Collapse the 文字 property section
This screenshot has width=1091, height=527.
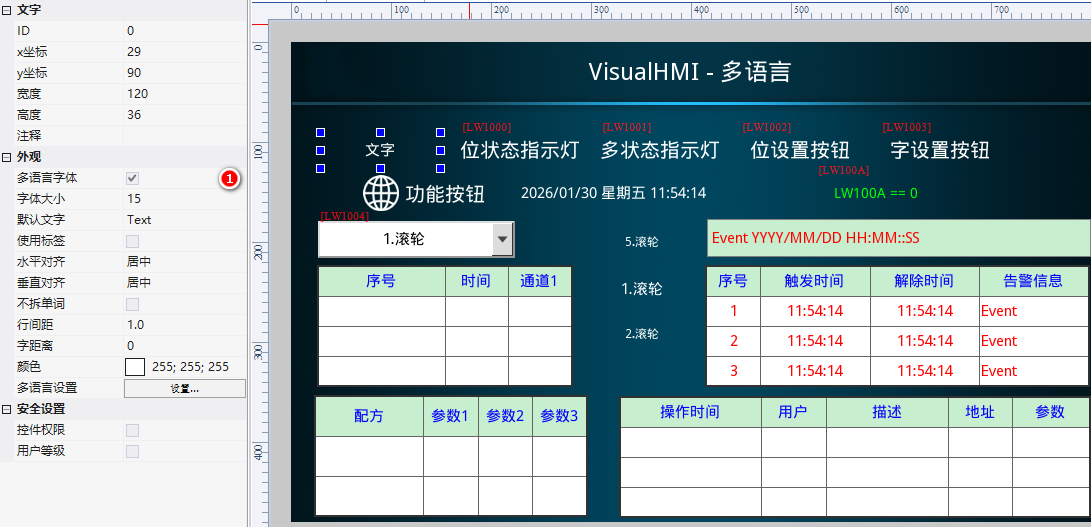7,10
